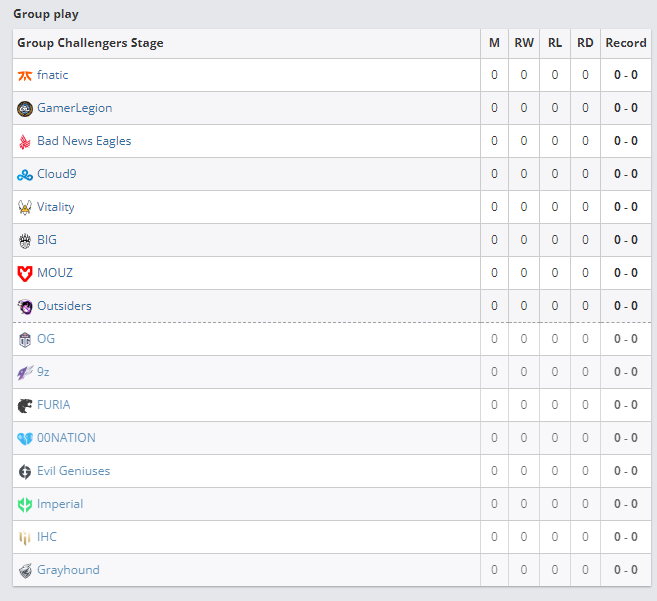657x601 pixels.
Task: Click the GamerLegion team logo icon
Action: [x=25, y=108]
